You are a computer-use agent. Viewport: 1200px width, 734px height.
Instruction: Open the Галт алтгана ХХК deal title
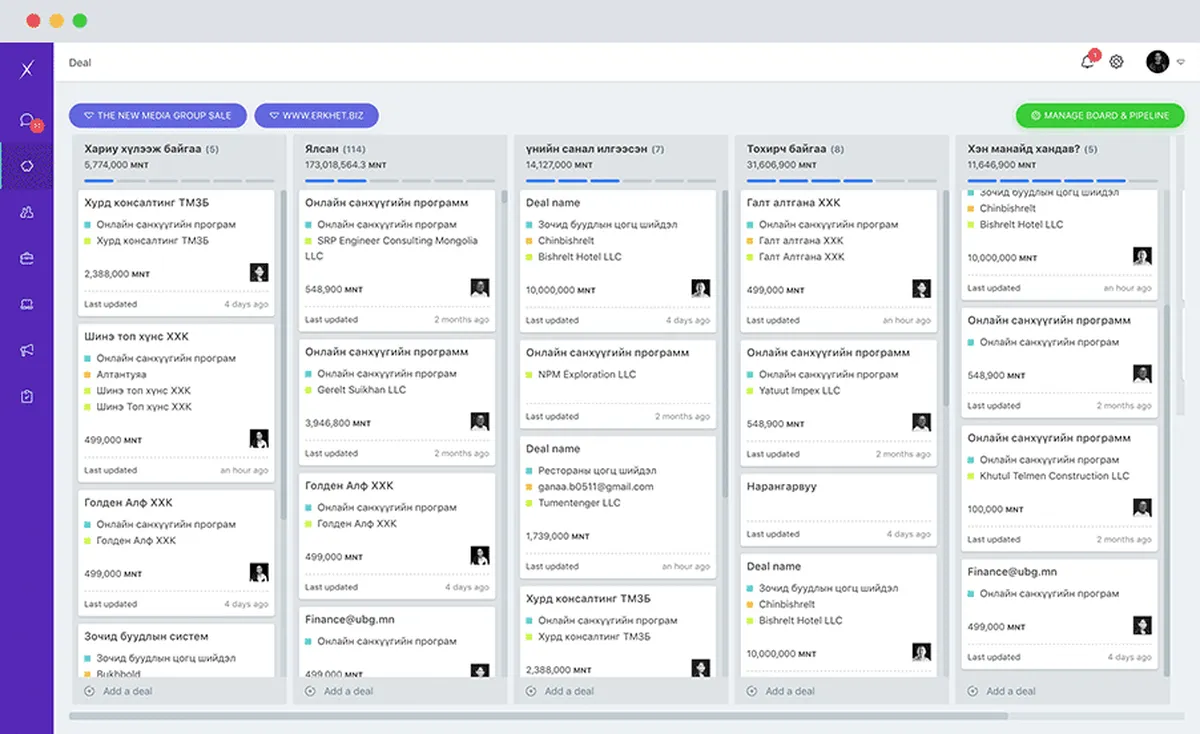tap(793, 202)
